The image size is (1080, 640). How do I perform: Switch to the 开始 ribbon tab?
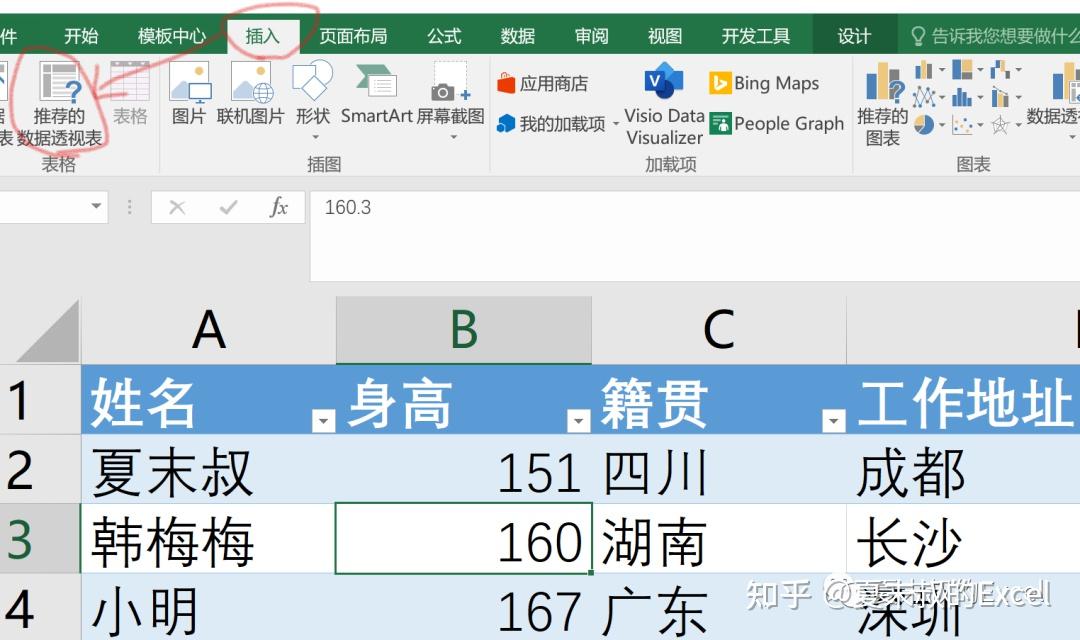[x=80, y=34]
